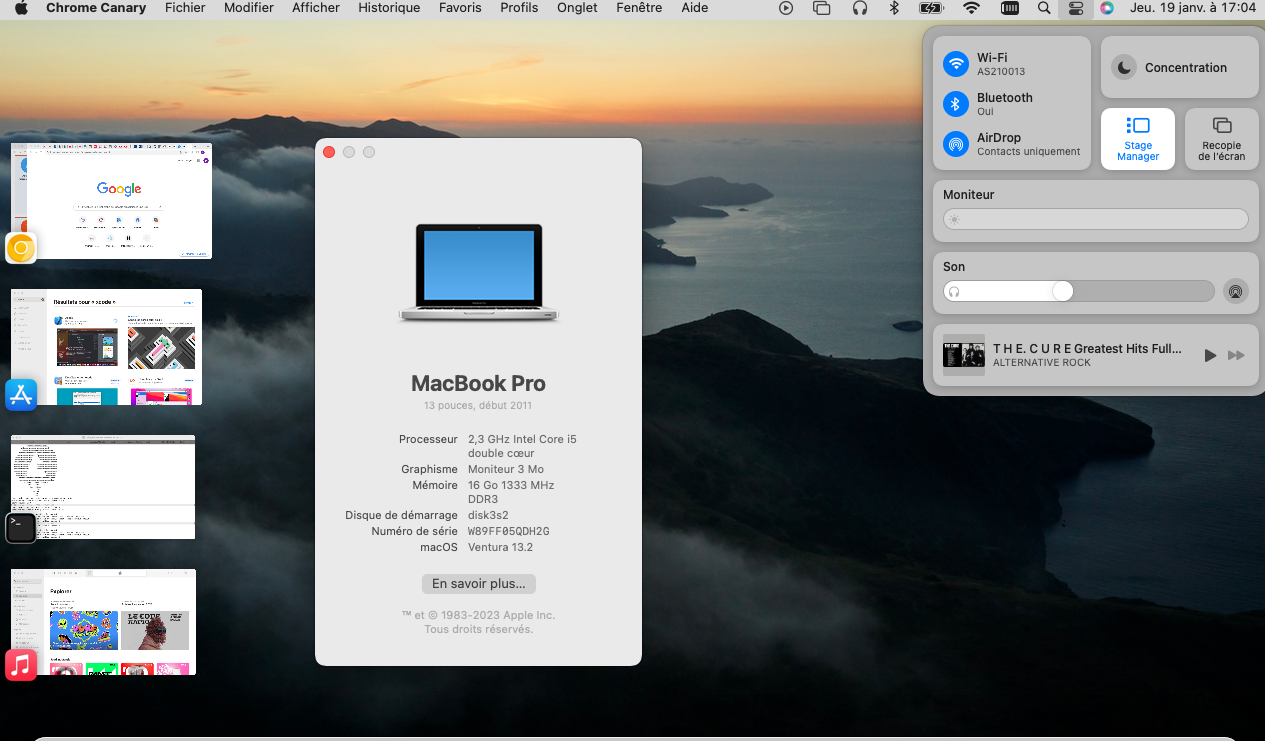1265x741 pixels.
Task: Open the Historique menu
Action: 389,8
